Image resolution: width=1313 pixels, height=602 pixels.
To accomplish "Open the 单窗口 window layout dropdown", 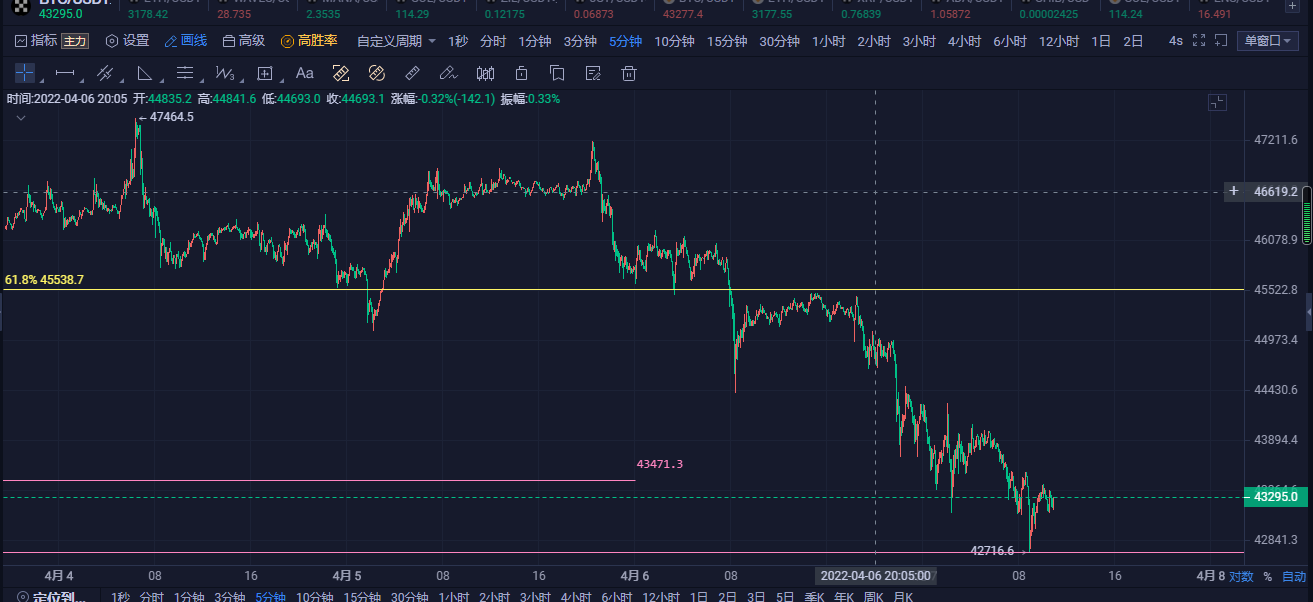I will (1267, 41).
